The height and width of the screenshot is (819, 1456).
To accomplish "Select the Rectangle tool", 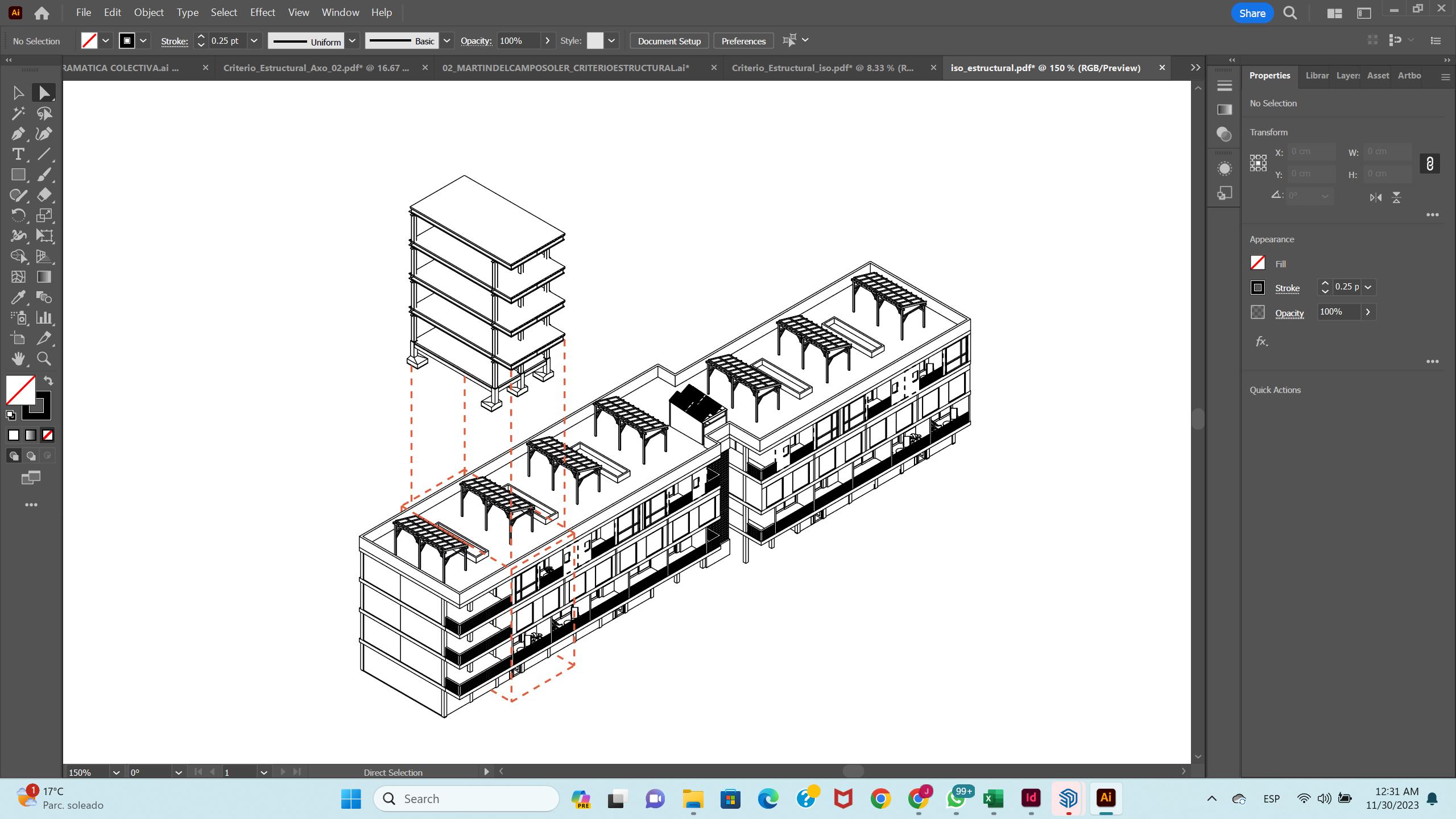I will 18,175.
